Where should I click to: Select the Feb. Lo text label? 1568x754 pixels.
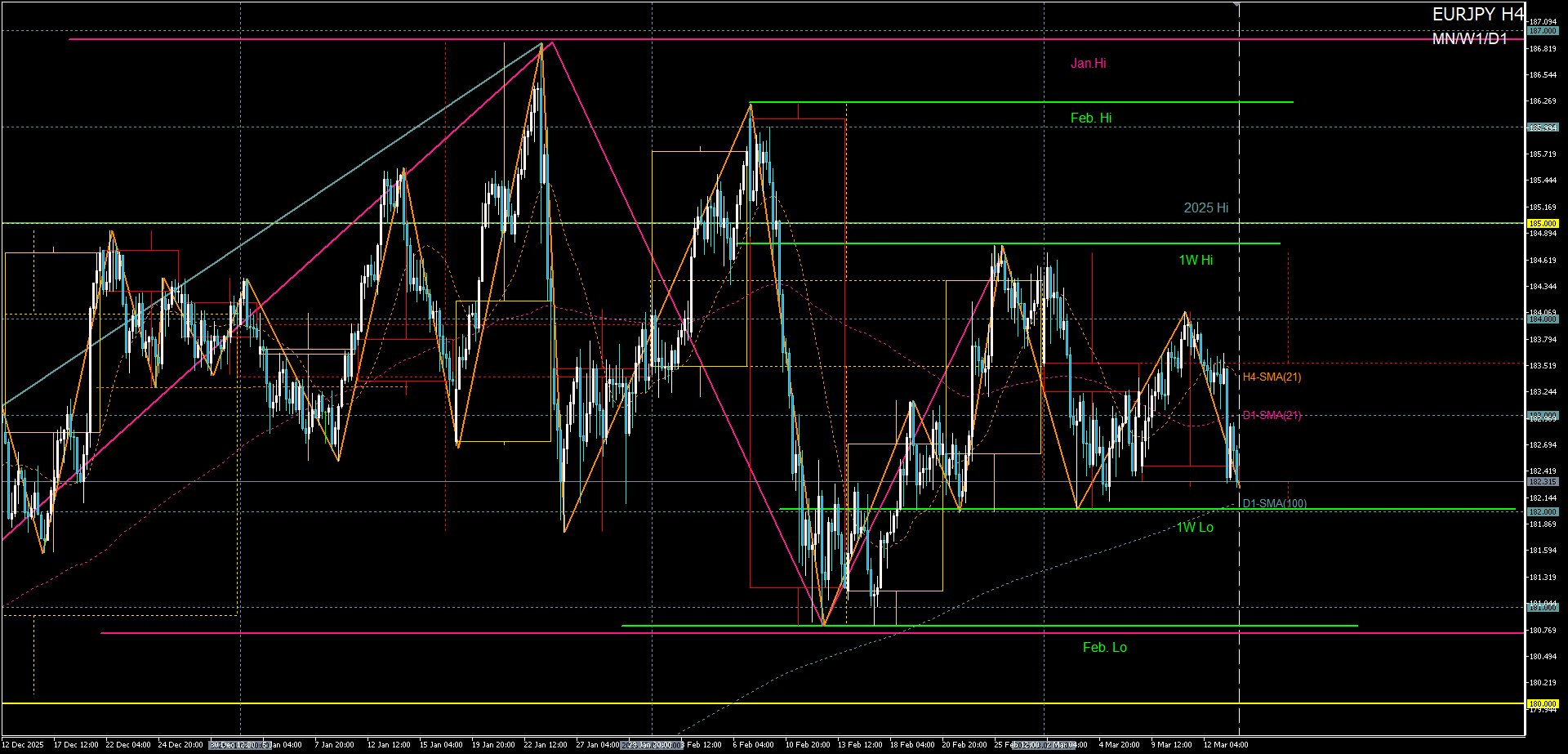[1104, 648]
